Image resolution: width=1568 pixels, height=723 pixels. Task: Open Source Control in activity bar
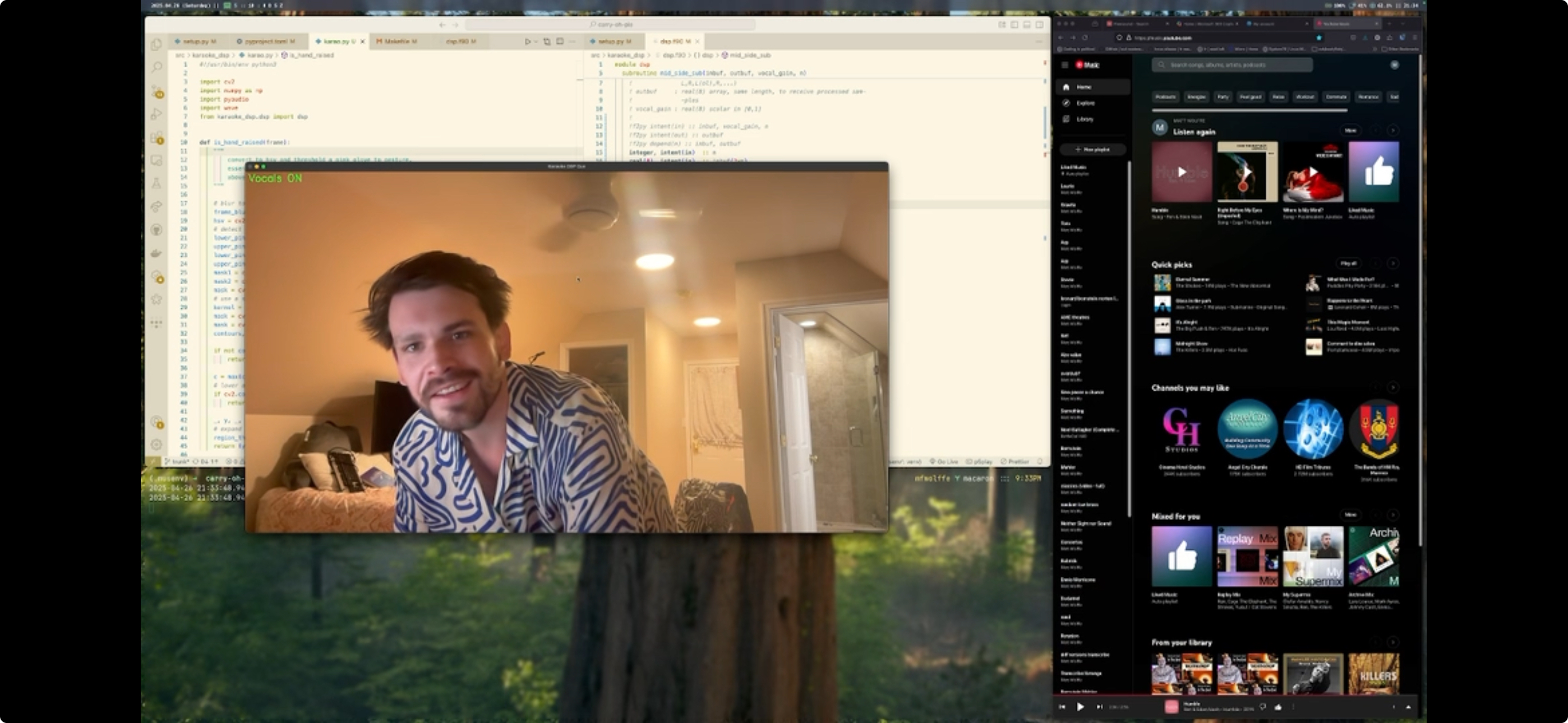click(157, 91)
